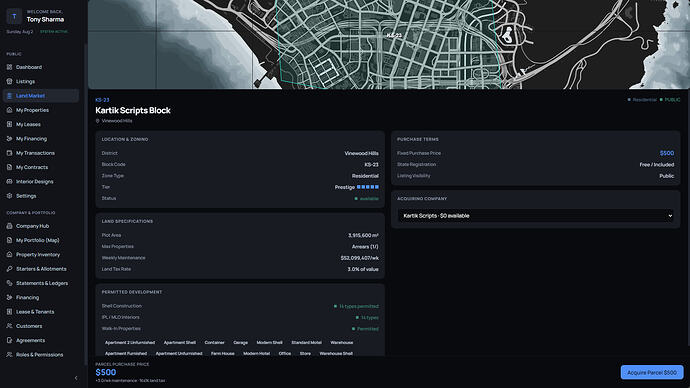Click Acquire Parcel $500 button

pos(652,373)
